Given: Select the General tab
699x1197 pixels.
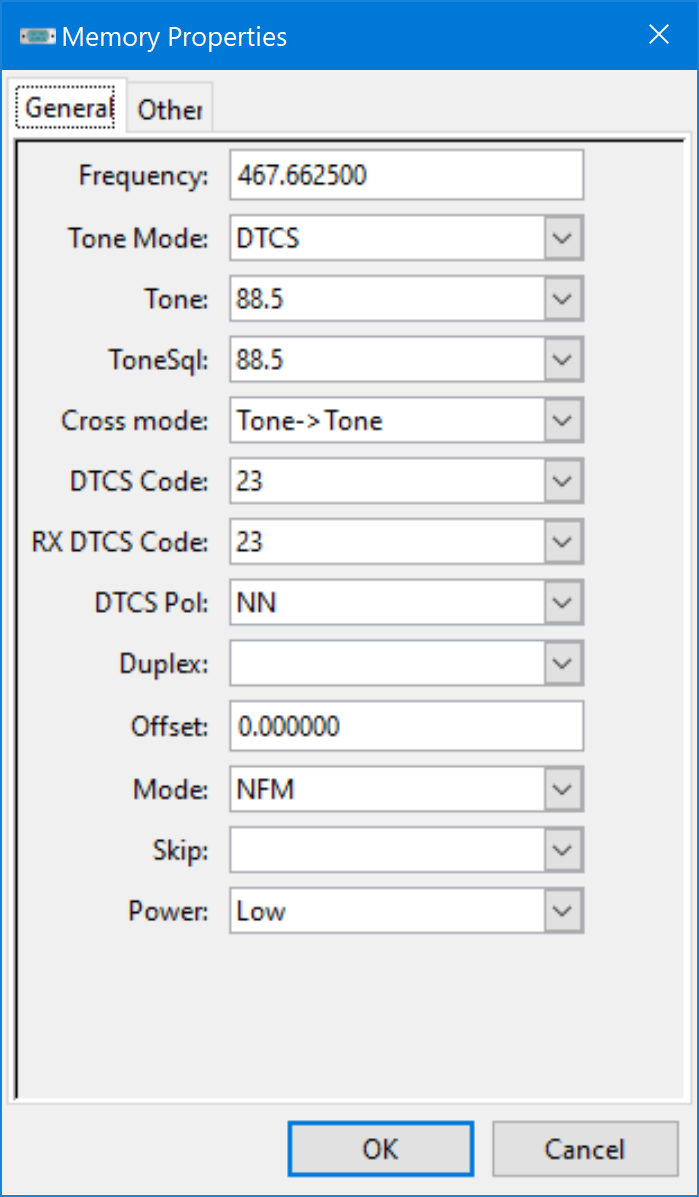Looking at the screenshot, I should tap(69, 108).
